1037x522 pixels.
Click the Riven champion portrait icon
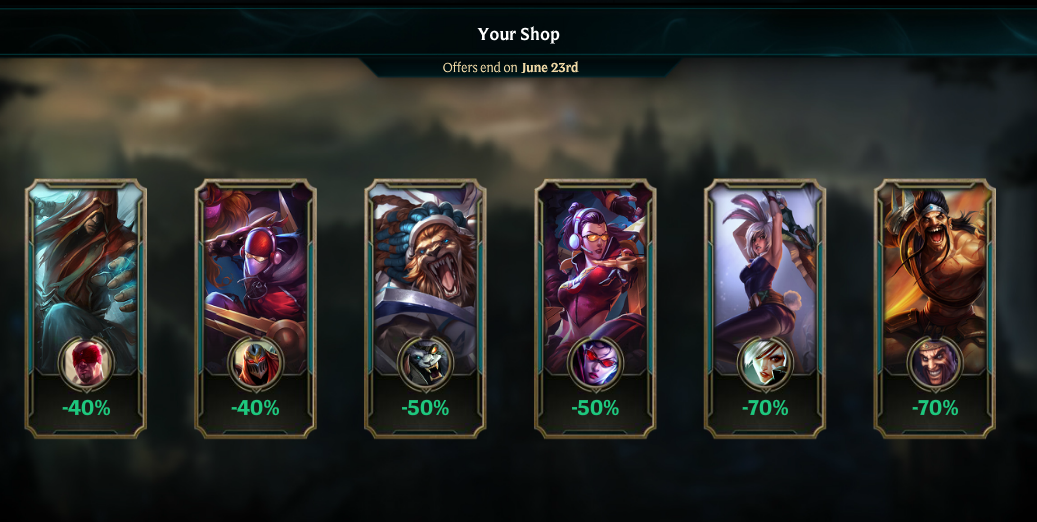click(765, 363)
